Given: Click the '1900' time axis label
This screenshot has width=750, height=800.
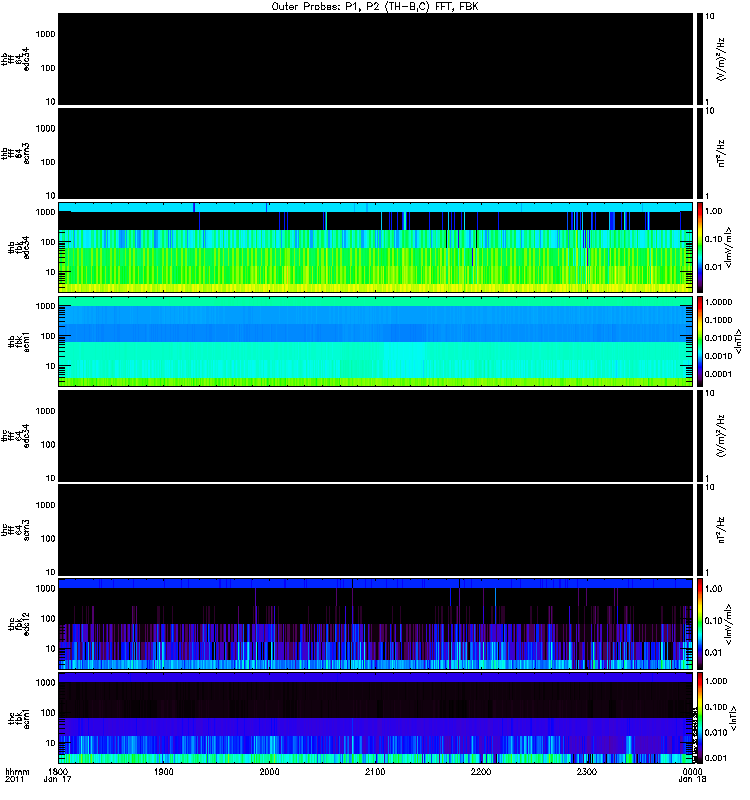Looking at the screenshot, I should pos(163,771).
